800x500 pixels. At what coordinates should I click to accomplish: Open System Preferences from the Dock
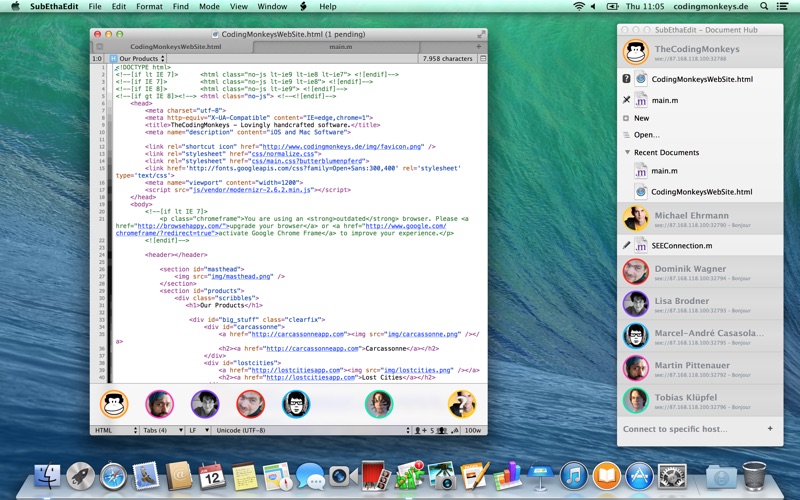tap(672, 476)
